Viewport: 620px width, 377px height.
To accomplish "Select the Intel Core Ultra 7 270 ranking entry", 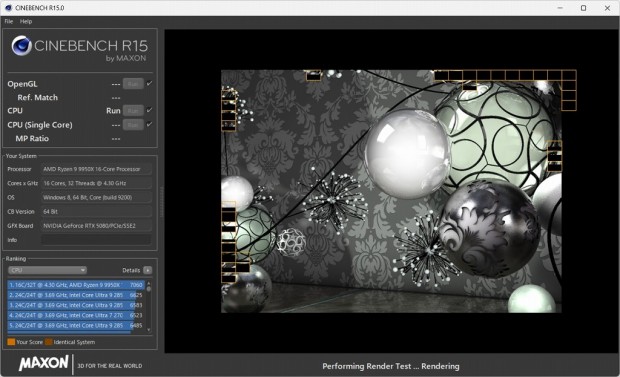I will click(x=75, y=315).
